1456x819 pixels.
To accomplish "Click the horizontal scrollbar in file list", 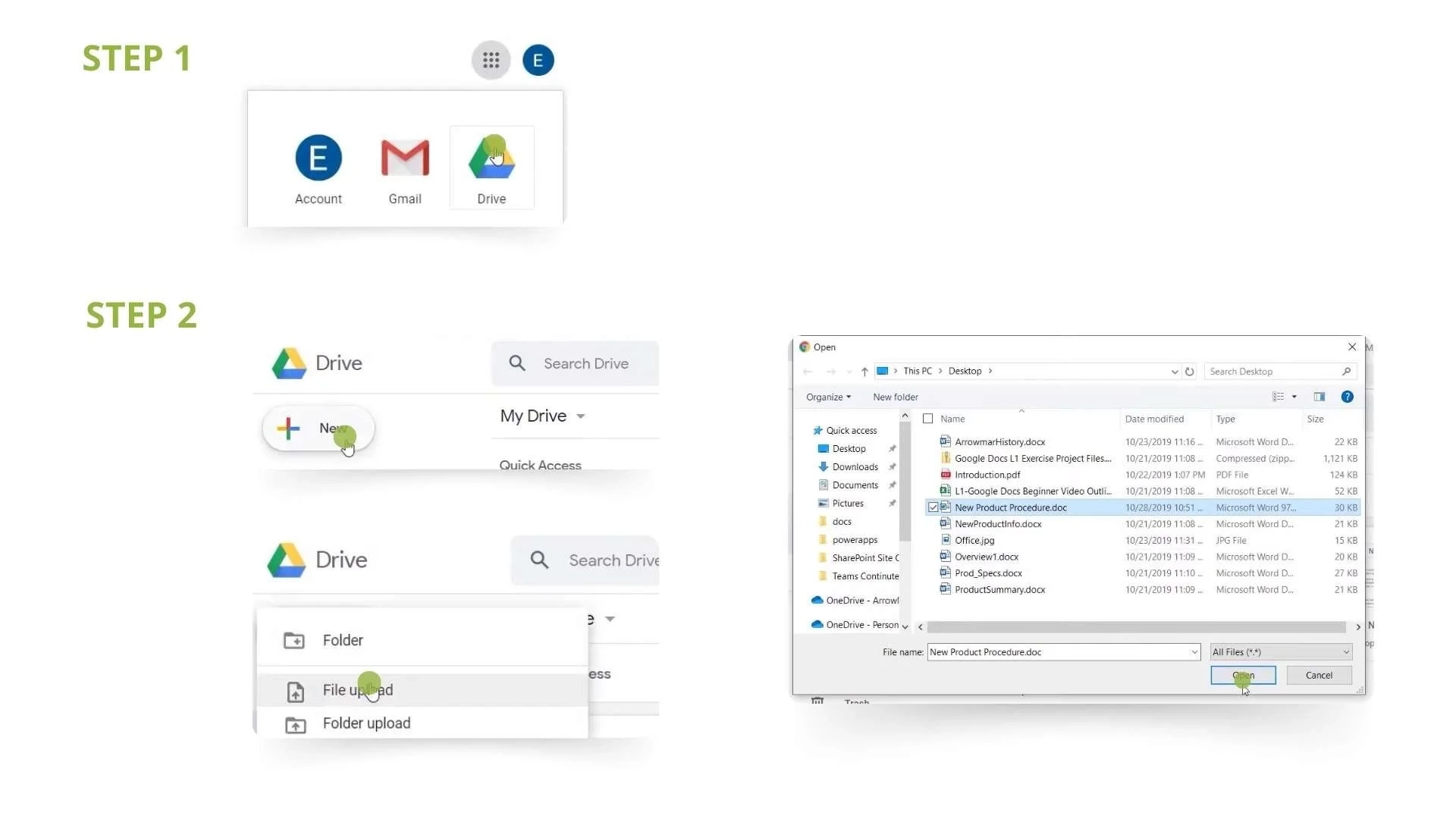I will 1136,627.
